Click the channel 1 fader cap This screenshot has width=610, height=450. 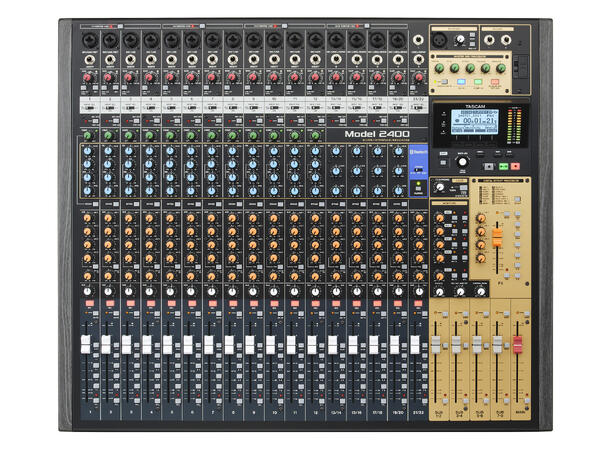pos(85,344)
